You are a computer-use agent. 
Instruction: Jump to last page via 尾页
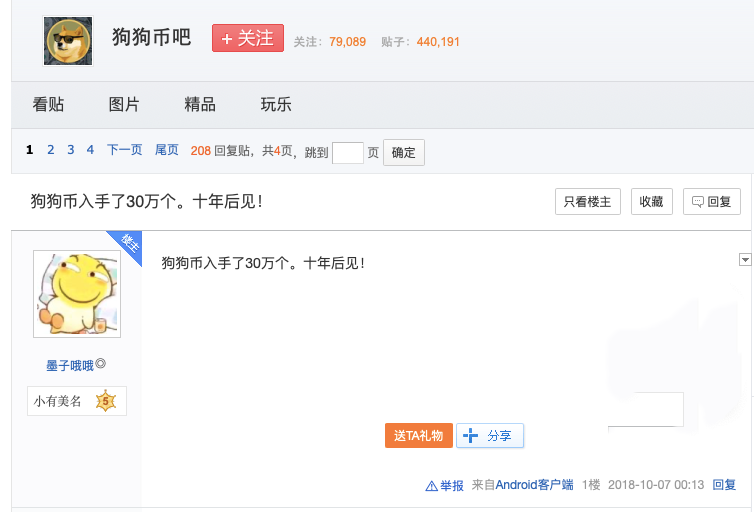tap(167, 150)
